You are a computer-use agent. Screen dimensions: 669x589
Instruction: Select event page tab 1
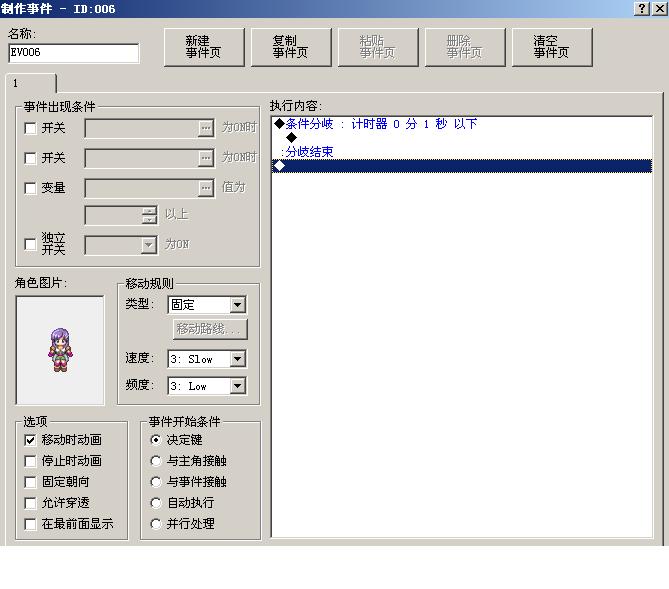click(x=30, y=83)
